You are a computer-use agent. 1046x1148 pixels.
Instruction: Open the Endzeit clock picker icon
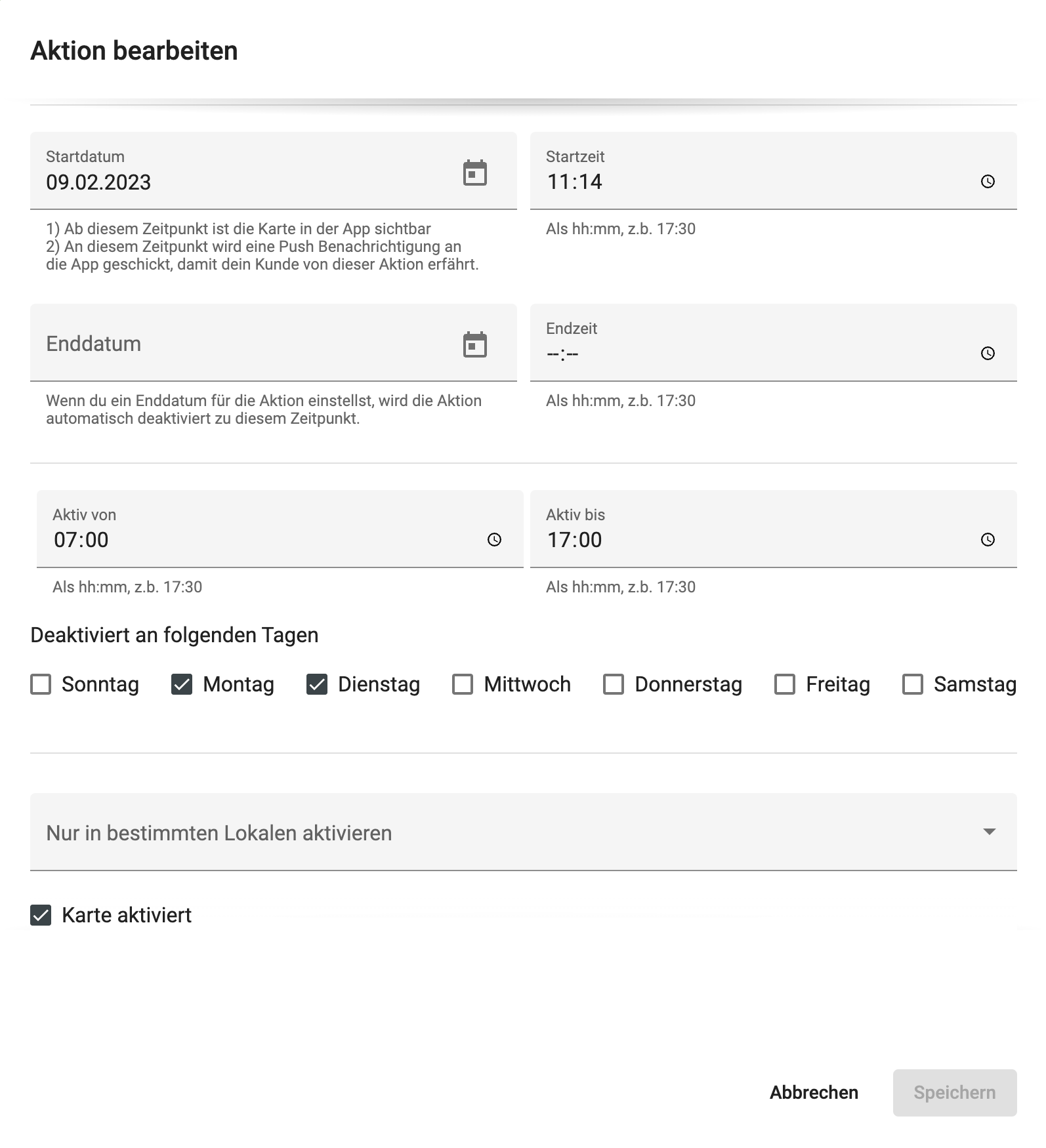[987, 353]
